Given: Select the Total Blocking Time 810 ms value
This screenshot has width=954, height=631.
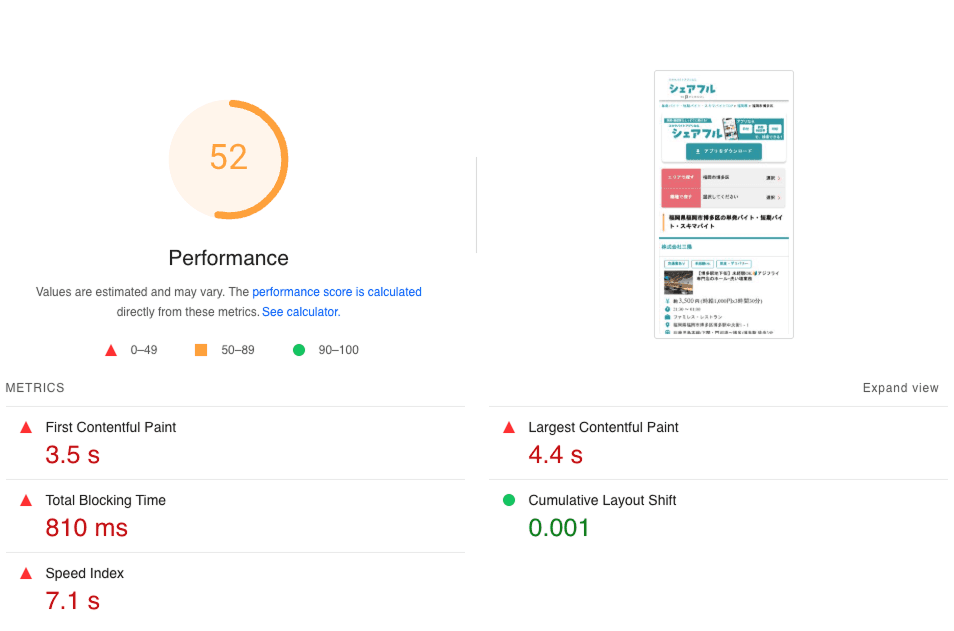Looking at the screenshot, I should (86, 528).
